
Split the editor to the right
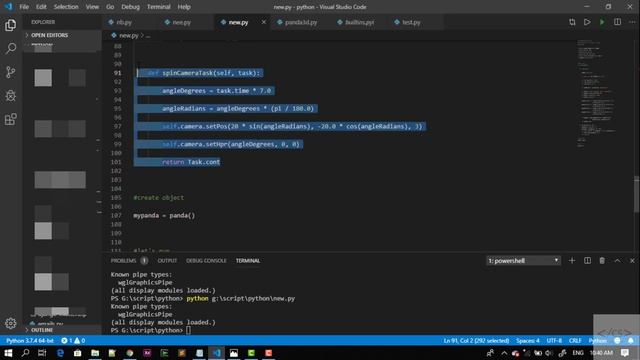pos(617,22)
